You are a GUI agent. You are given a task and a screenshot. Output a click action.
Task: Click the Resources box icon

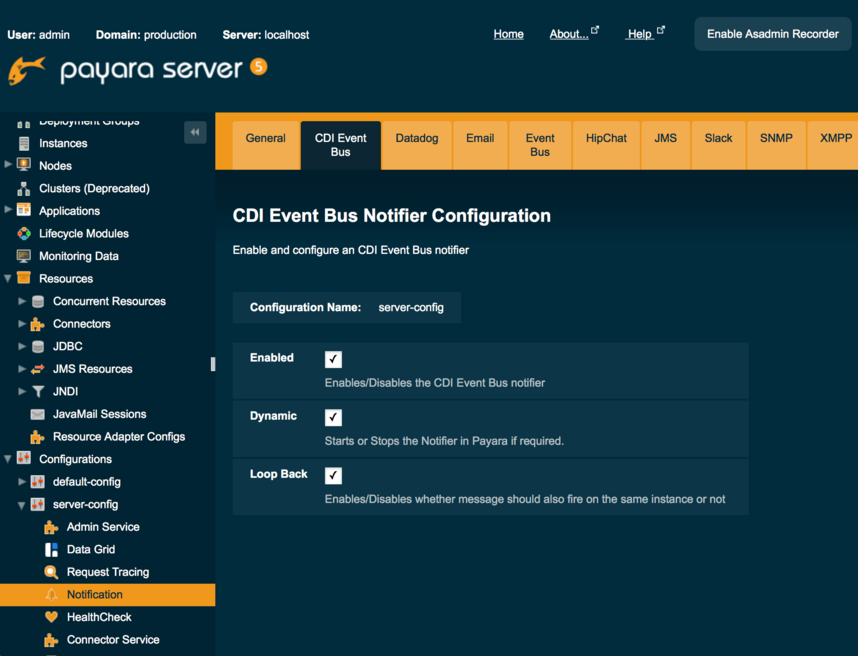tap(24, 278)
